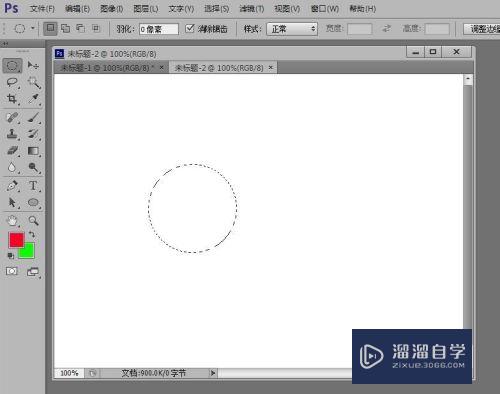Select the Move tool

tap(33, 65)
